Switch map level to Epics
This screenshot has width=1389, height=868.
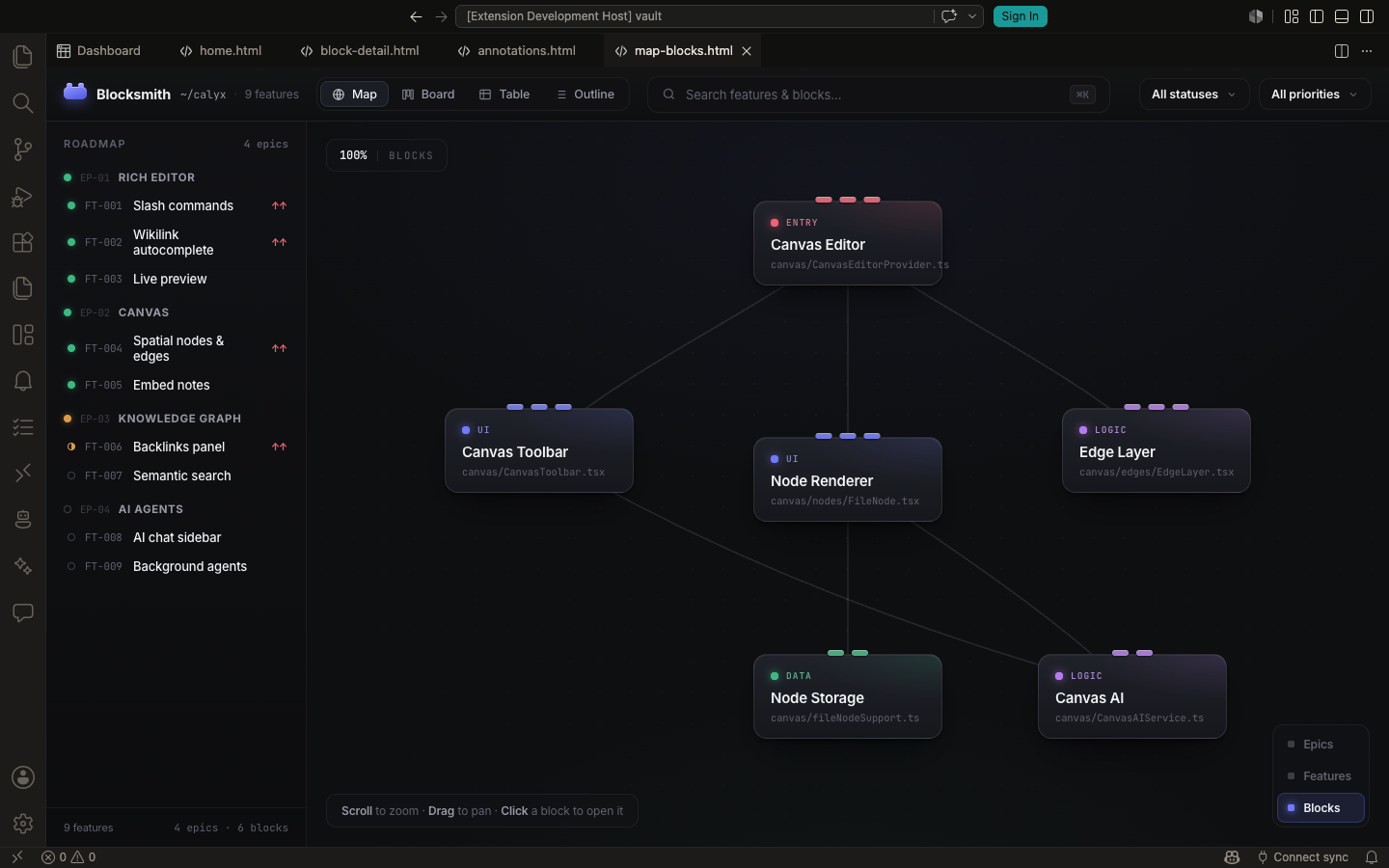click(x=1321, y=745)
